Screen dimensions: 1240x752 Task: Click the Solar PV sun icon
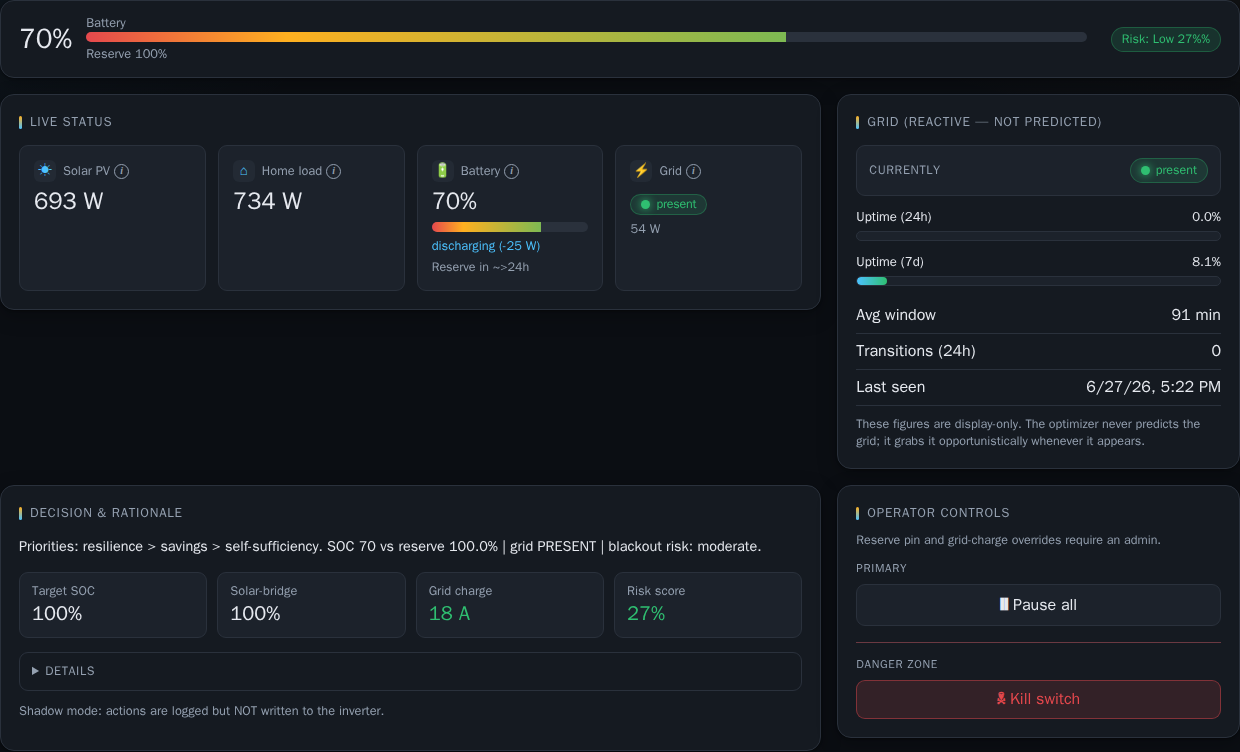click(x=45, y=170)
